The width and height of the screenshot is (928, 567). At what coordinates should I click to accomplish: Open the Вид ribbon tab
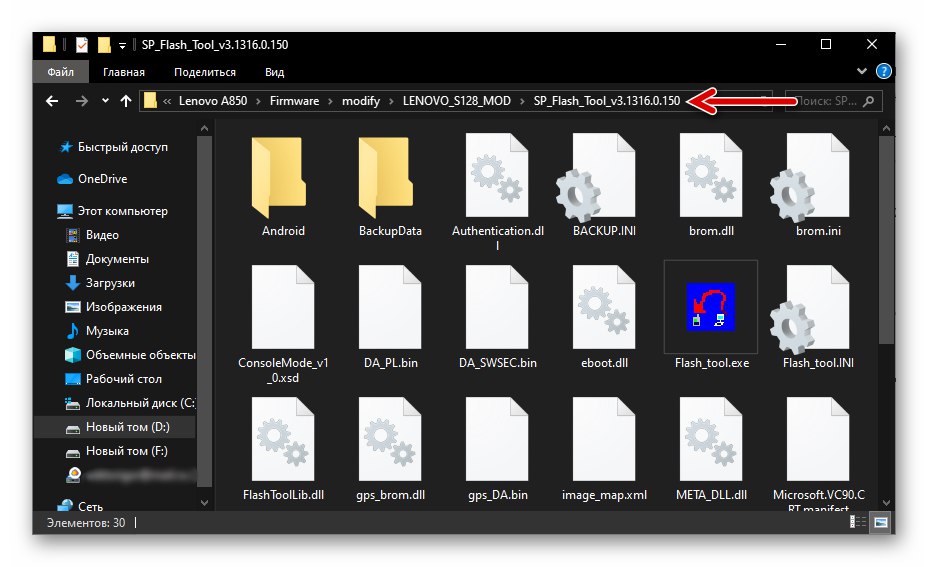(x=274, y=72)
